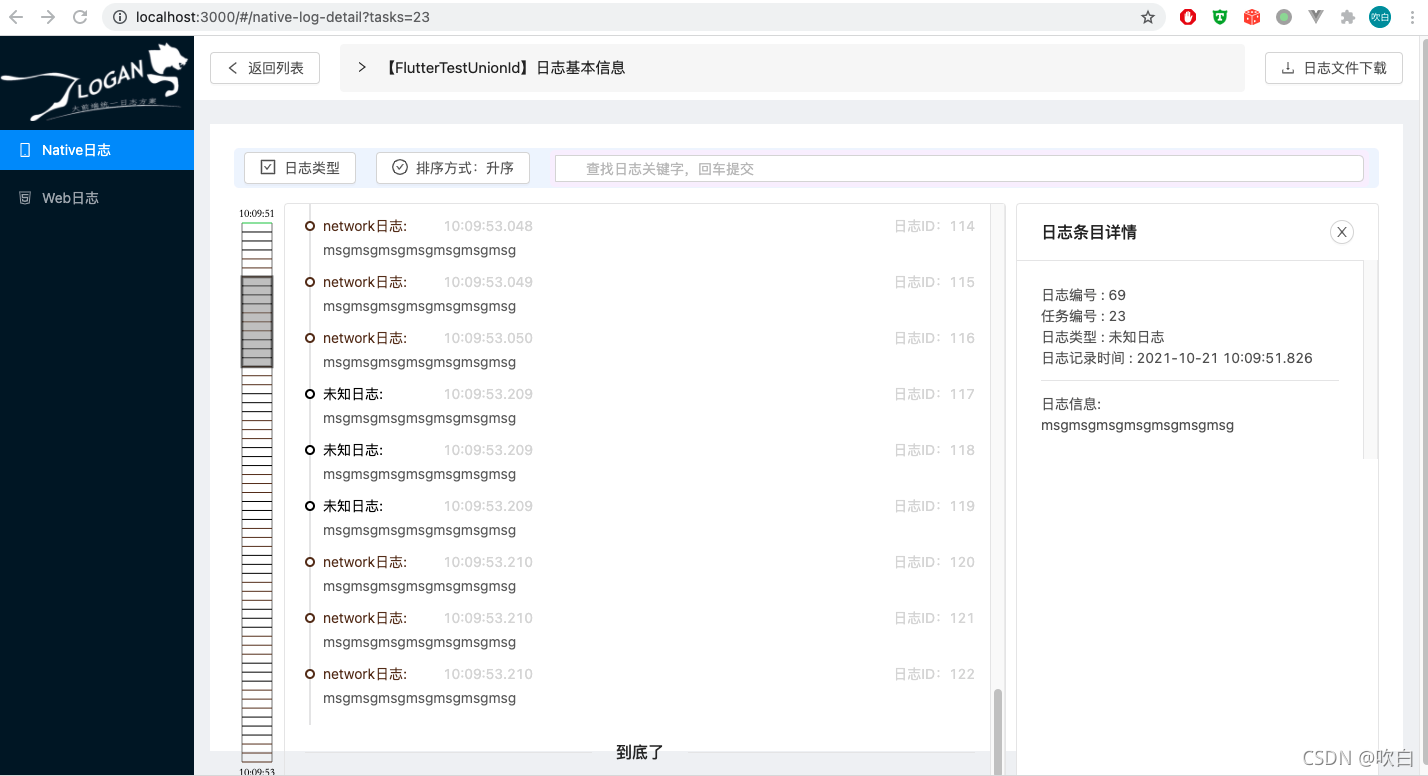The width and height of the screenshot is (1428, 776).
Task: Toggle the dot marker beside 未知日志 entry 117
Action: (x=309, y=393)
